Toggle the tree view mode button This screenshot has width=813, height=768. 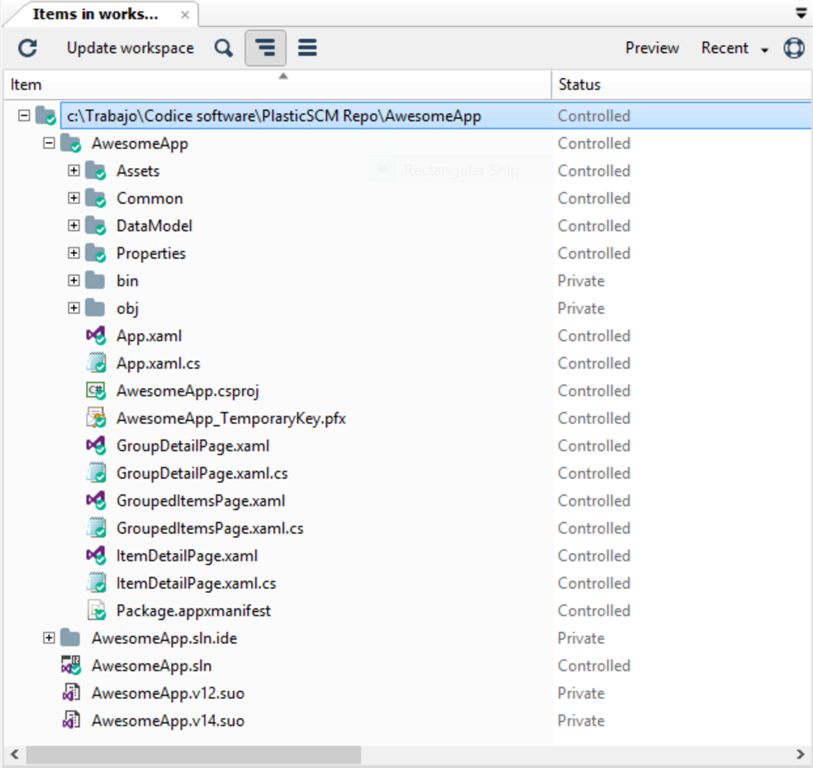point(265,47)
